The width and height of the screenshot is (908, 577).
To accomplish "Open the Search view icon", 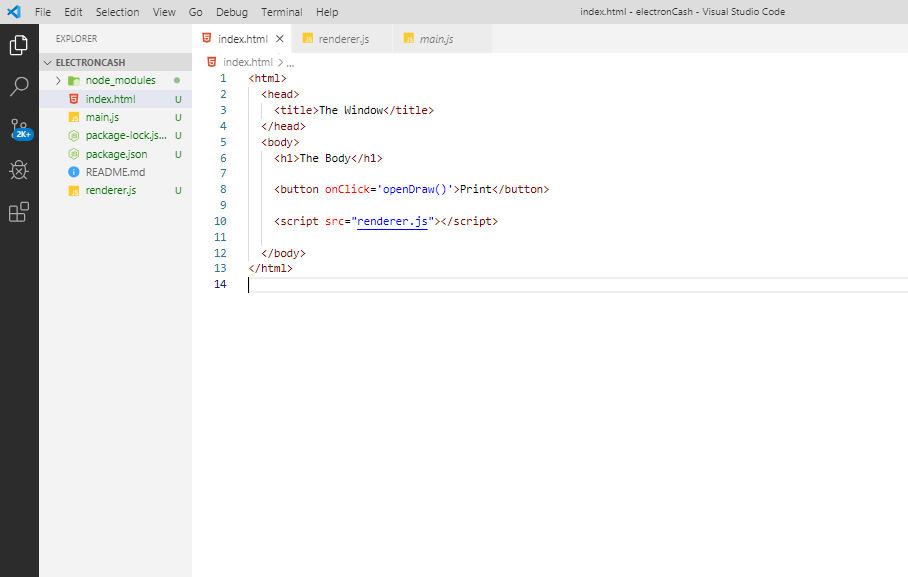I will coord(19,87).
